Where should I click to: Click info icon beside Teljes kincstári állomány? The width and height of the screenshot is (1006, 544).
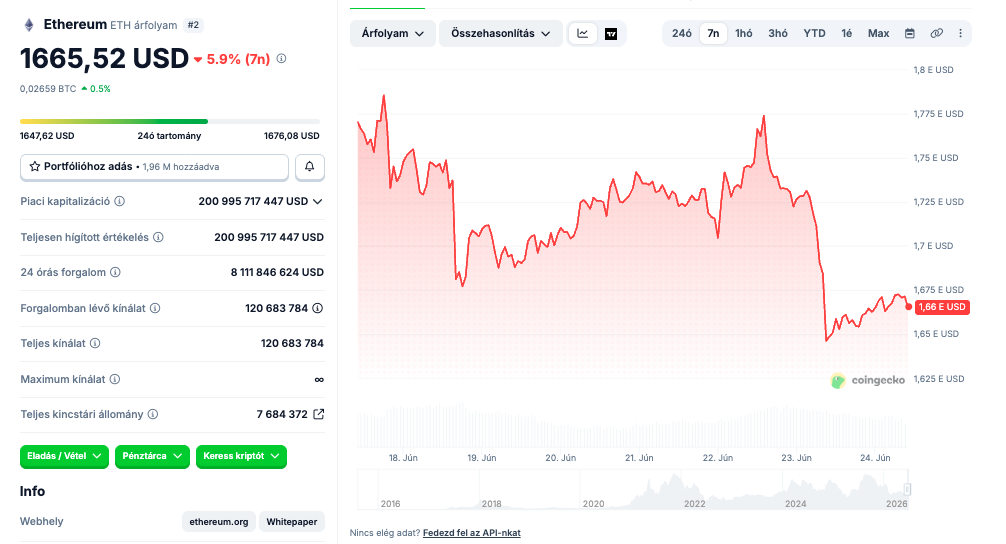click(x=153, y=414)
